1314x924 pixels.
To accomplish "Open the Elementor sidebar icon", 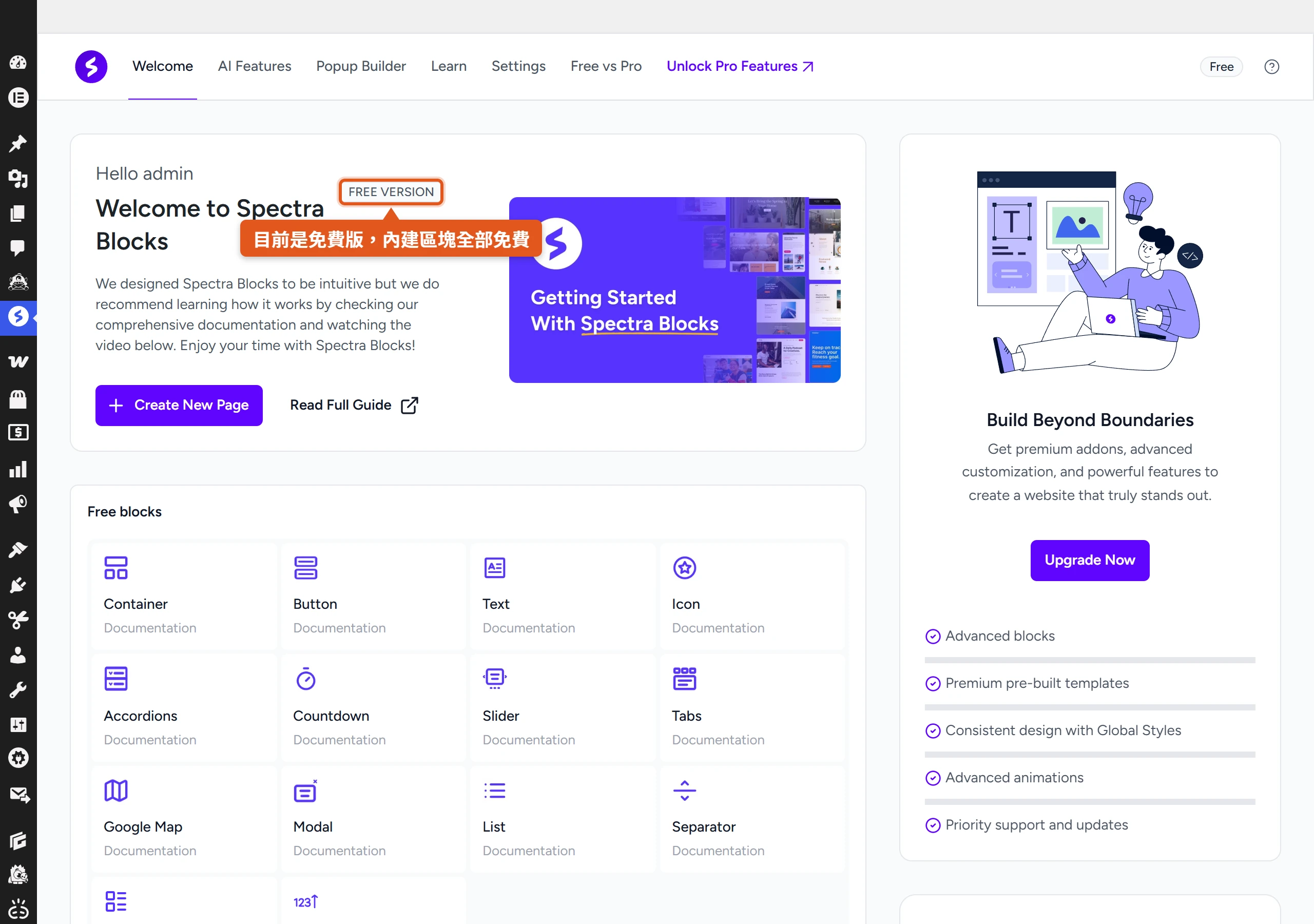I will [18, 98].
